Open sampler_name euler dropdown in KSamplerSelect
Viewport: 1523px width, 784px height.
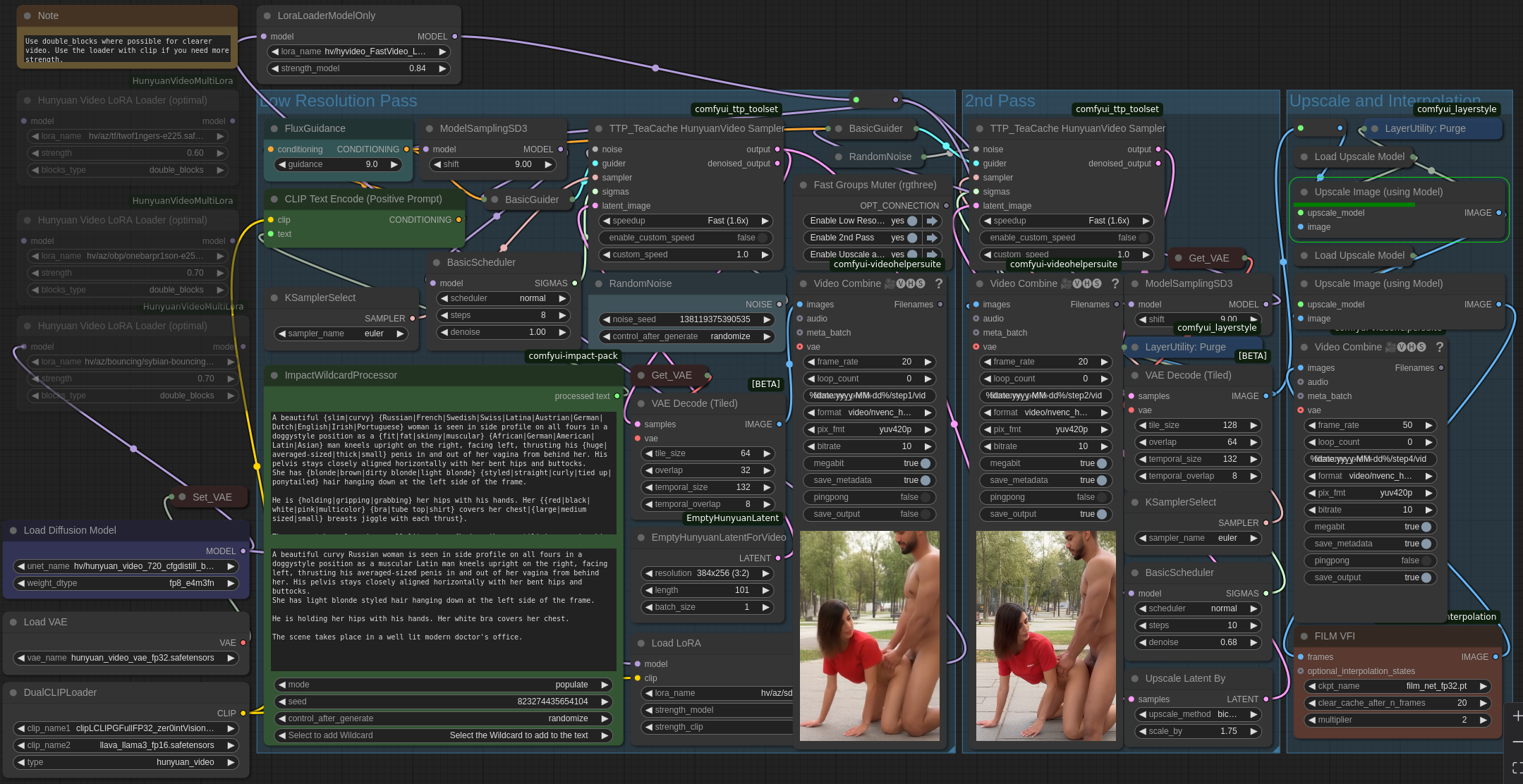[341, 333]
